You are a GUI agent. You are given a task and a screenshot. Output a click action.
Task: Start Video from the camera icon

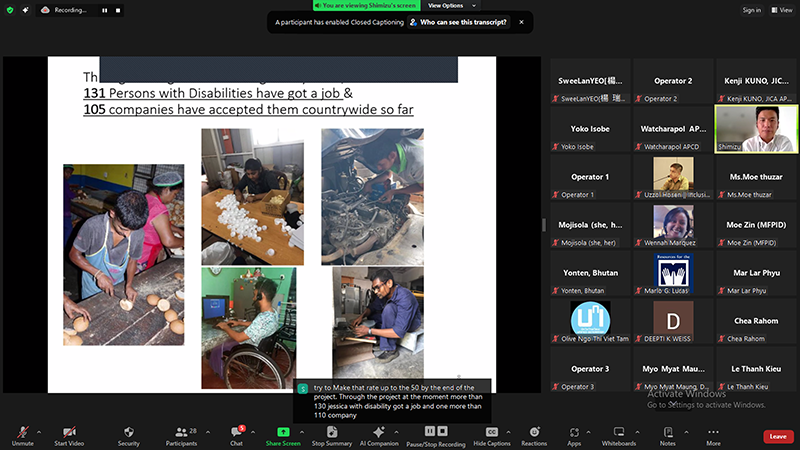click(x=67, y=431)
